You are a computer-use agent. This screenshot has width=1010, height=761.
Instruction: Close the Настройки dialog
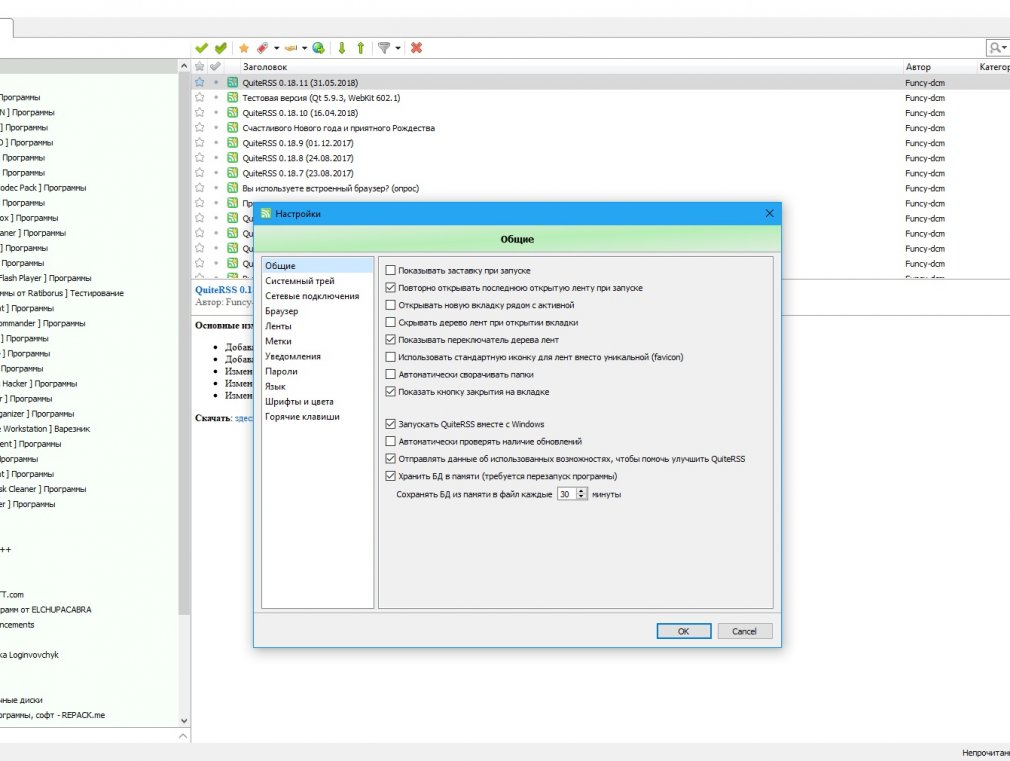pos(769,213)
